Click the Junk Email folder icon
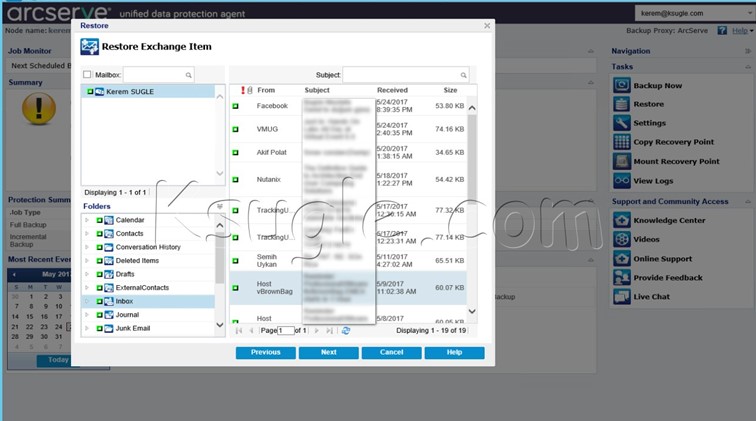The image size is (756, 421). [x=109, y=328]
